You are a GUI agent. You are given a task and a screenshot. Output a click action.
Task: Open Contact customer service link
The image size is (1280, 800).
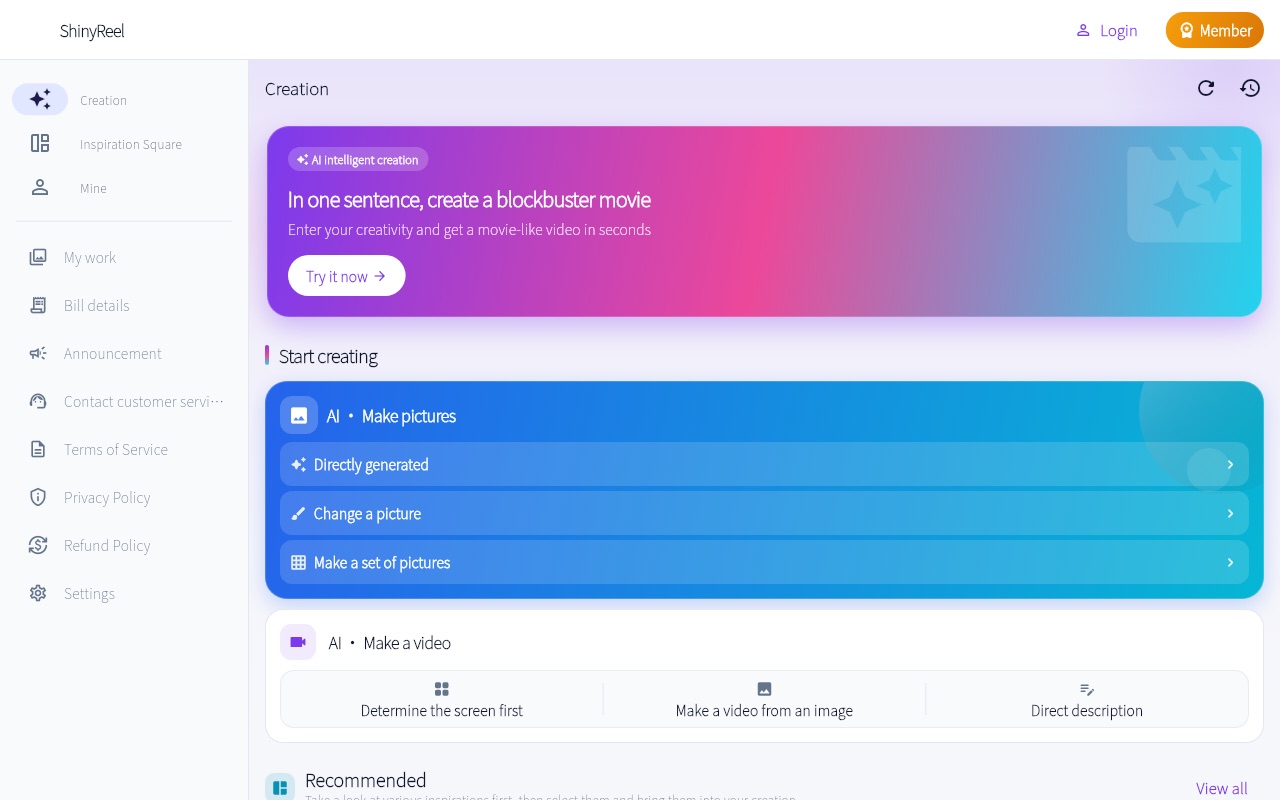point(144,401)
